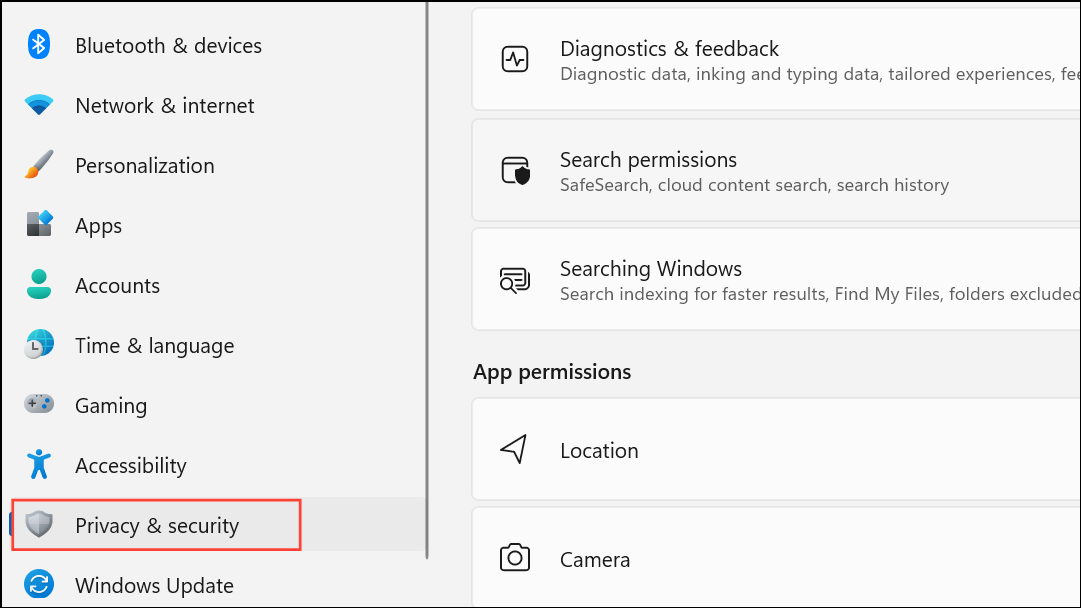Click the Diagnostics & feedback heartbeat icon
1081x608 pixels.
(x=515, y=60)
